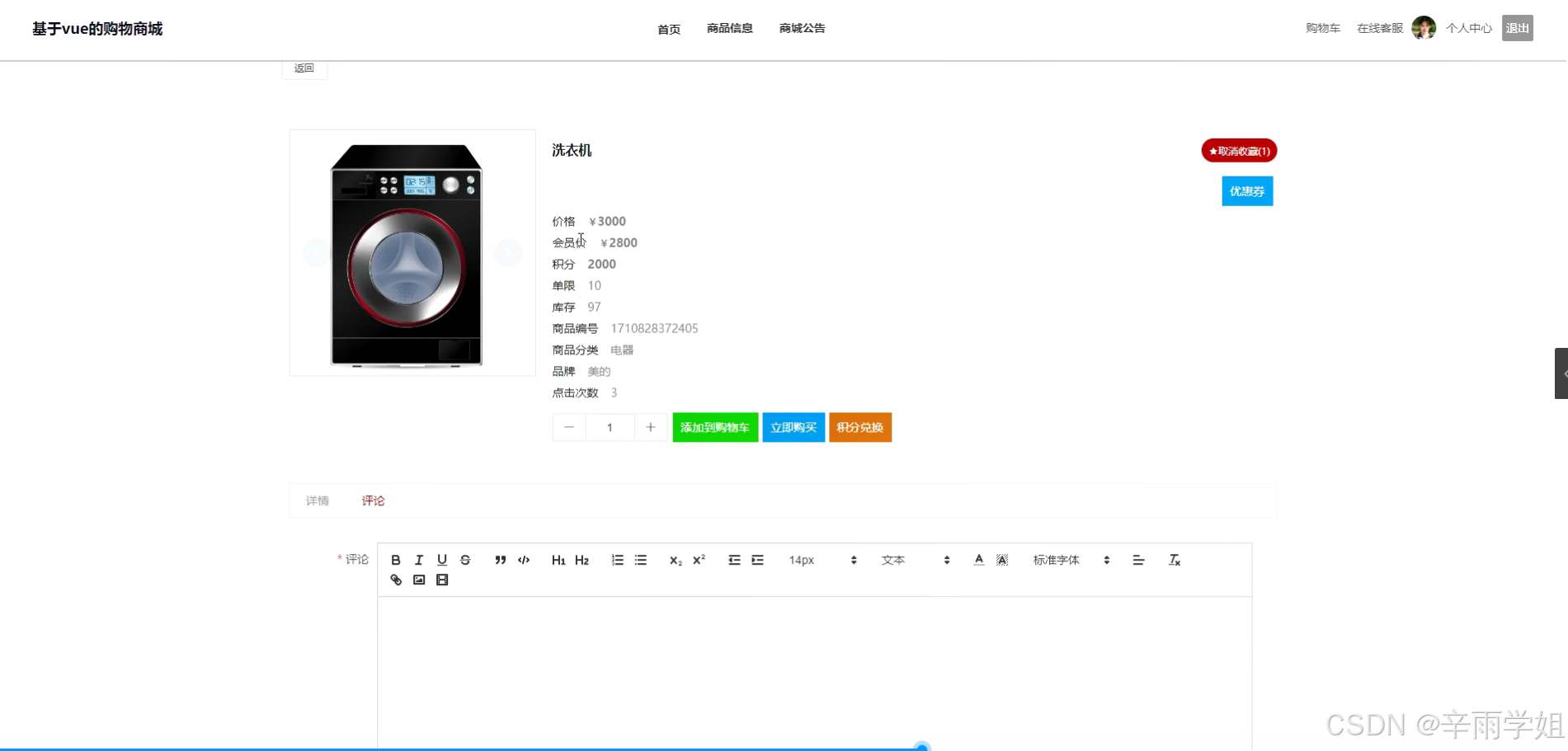Open 首页 in the navigation bar
The height and width of the screenshot is (751, 1568).
(x=669, y=29)
